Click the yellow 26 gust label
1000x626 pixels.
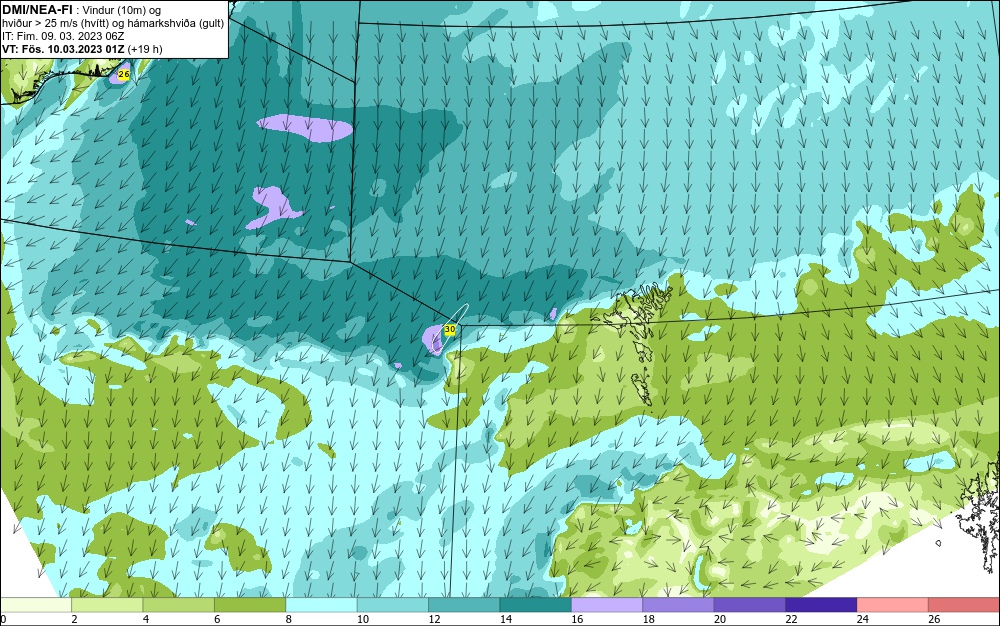click(x=124, y=75)
